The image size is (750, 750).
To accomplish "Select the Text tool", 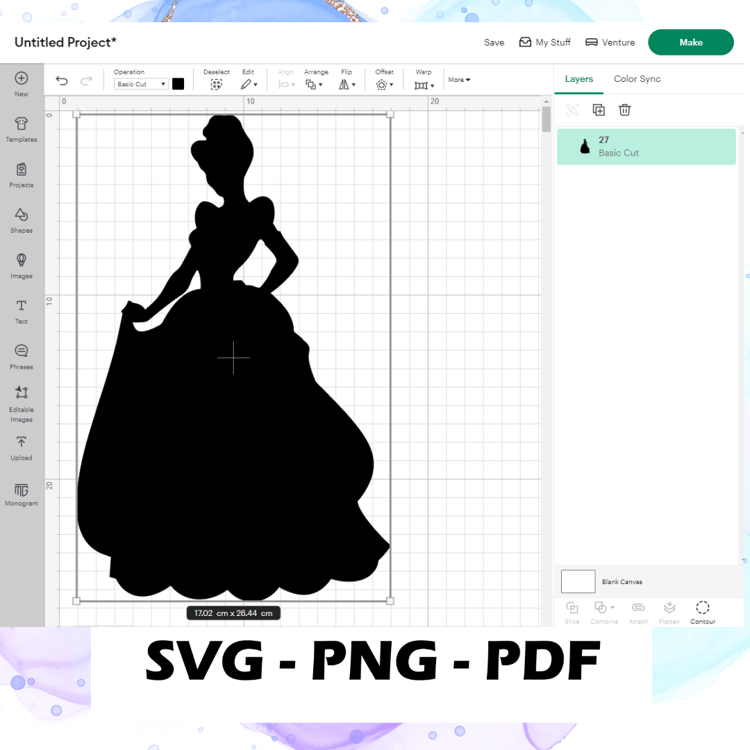I will [x=21, y=312].
